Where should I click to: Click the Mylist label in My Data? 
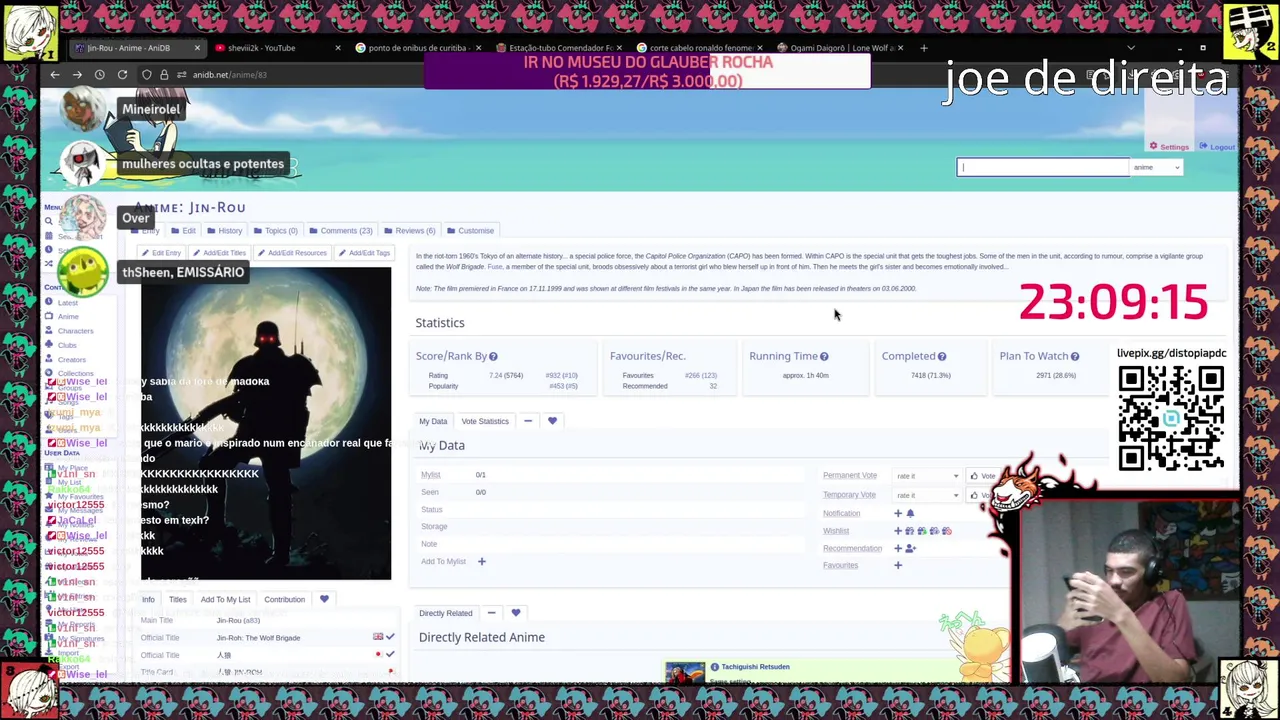pyautogui.click(x=430, y=475)
